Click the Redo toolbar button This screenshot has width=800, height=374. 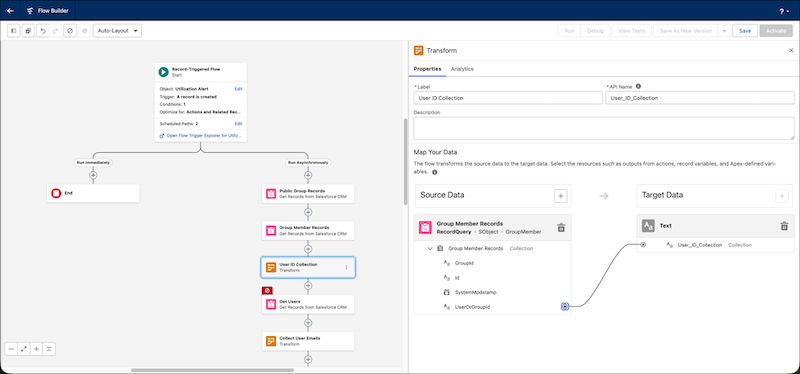56,31
